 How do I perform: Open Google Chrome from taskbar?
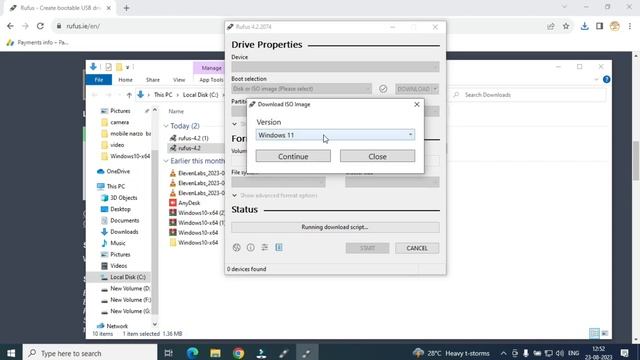(238, 353)
